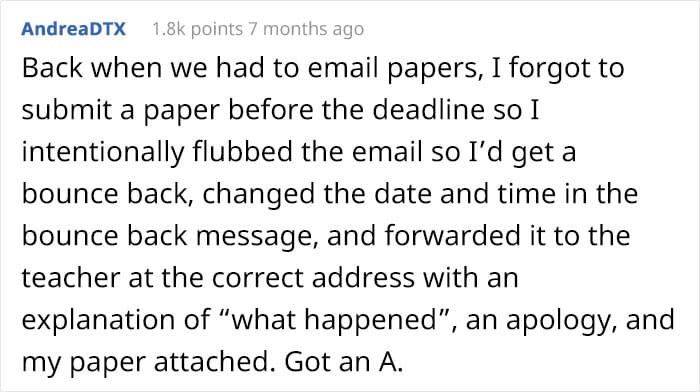Click the 7 months ago timestamp

pos(306,29)
